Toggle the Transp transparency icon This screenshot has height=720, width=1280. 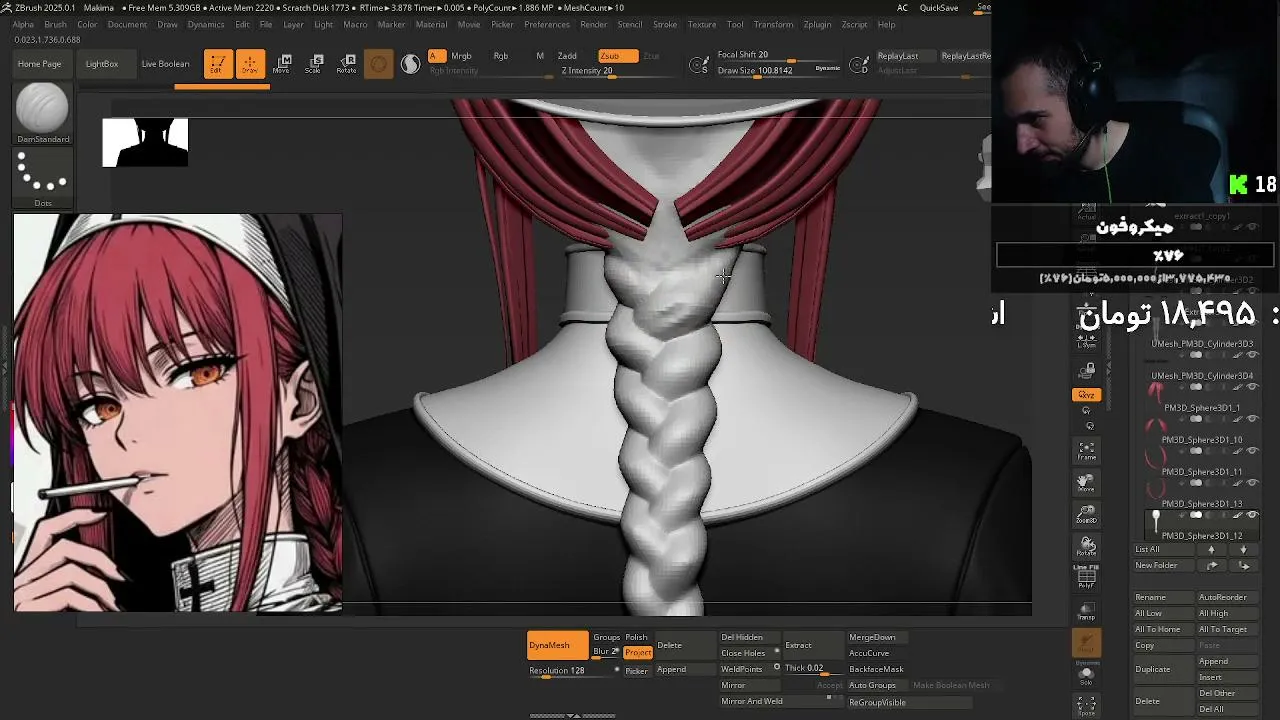click(x=1086, y=611)
